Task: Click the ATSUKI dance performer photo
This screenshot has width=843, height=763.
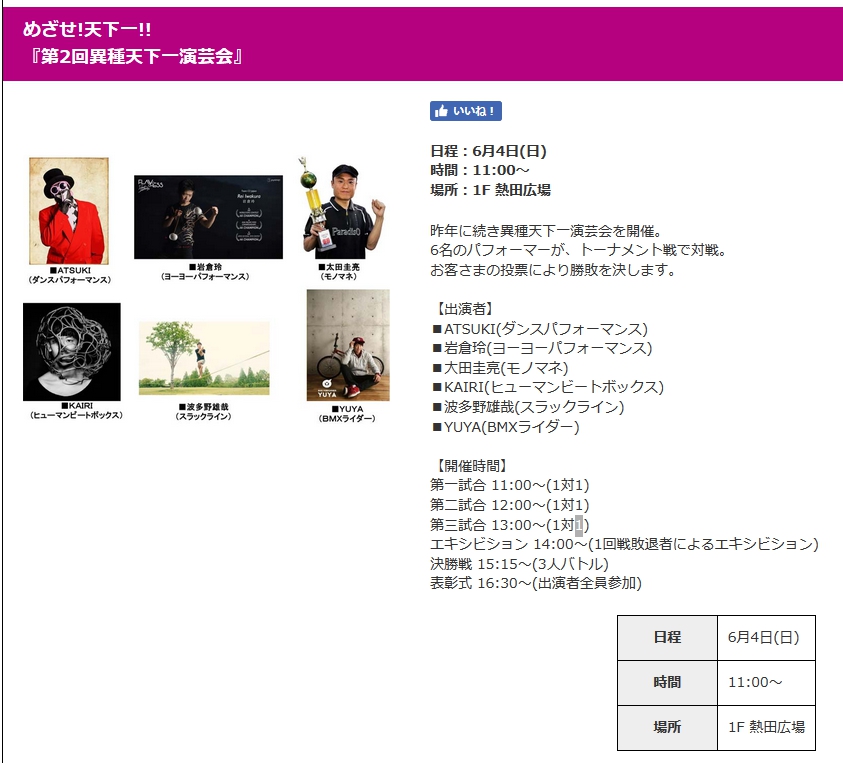Action: [x=68, y=211]
